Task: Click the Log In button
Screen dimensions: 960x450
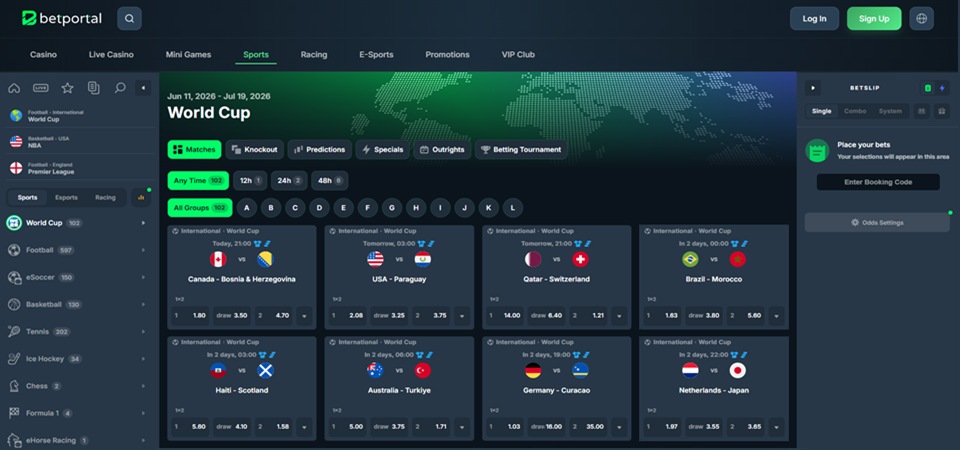Action: click(814, 18)
